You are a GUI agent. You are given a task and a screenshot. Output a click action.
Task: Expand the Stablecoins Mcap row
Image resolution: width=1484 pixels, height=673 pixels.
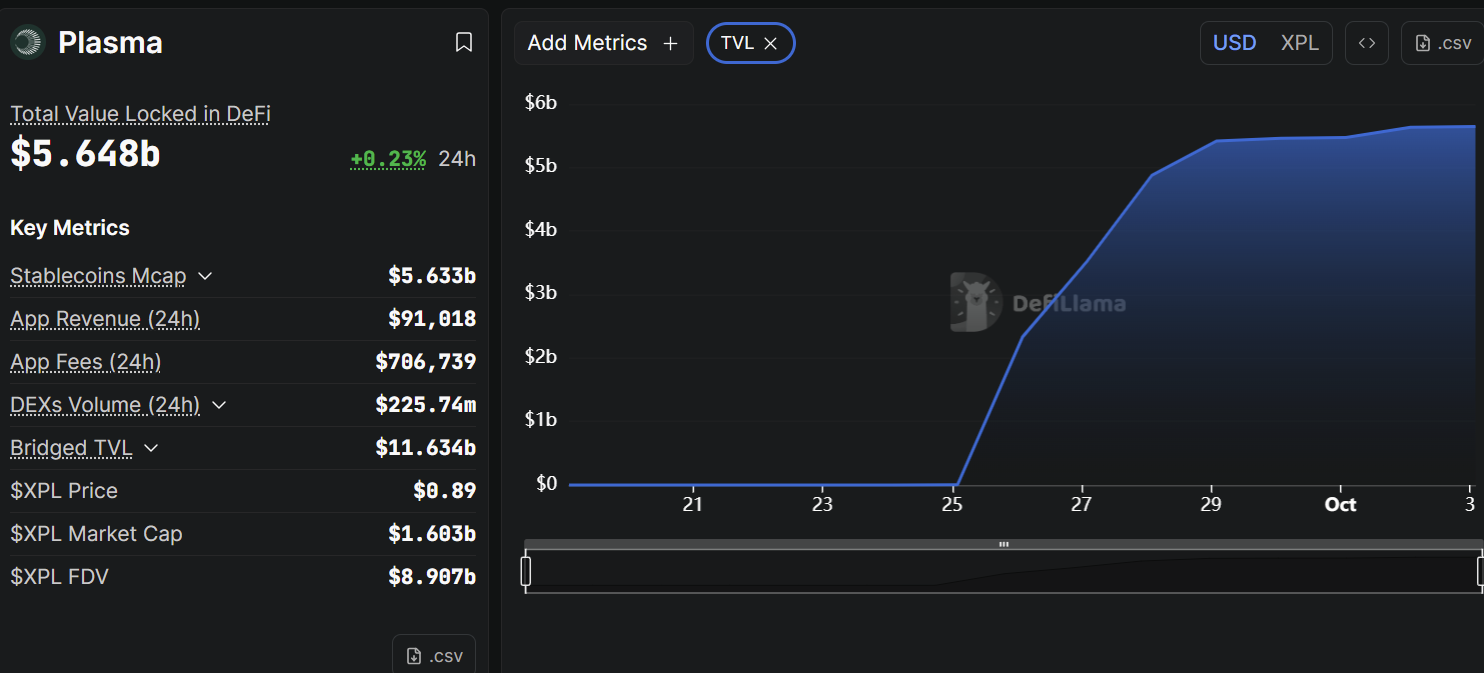tap(205, 276)
